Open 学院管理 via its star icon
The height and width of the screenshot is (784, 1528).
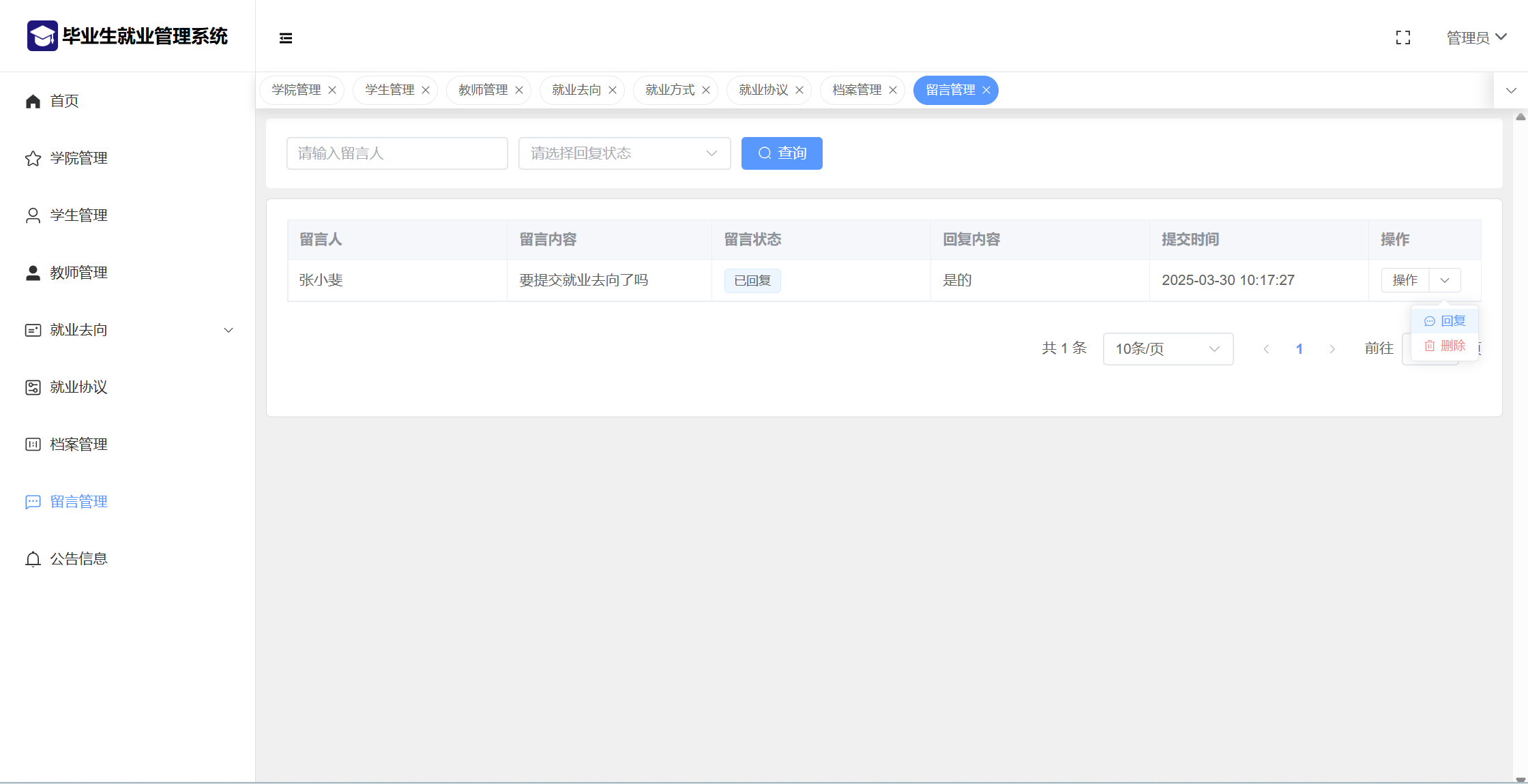[x=33, y=159]
